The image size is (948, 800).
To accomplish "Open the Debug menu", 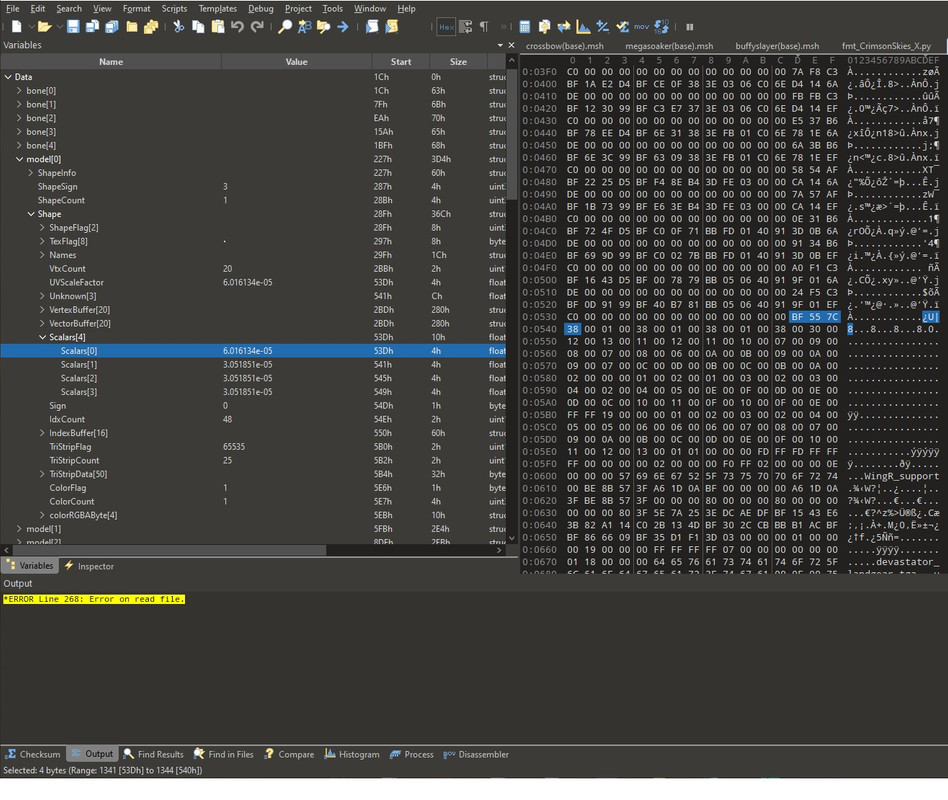I will [261, 8].
